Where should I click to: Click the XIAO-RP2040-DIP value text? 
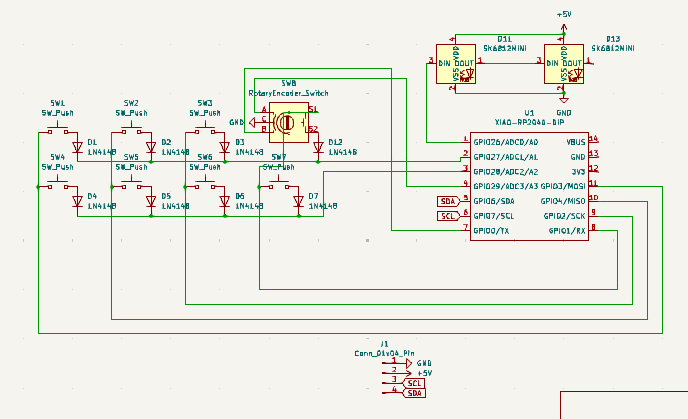coord(528,120)
